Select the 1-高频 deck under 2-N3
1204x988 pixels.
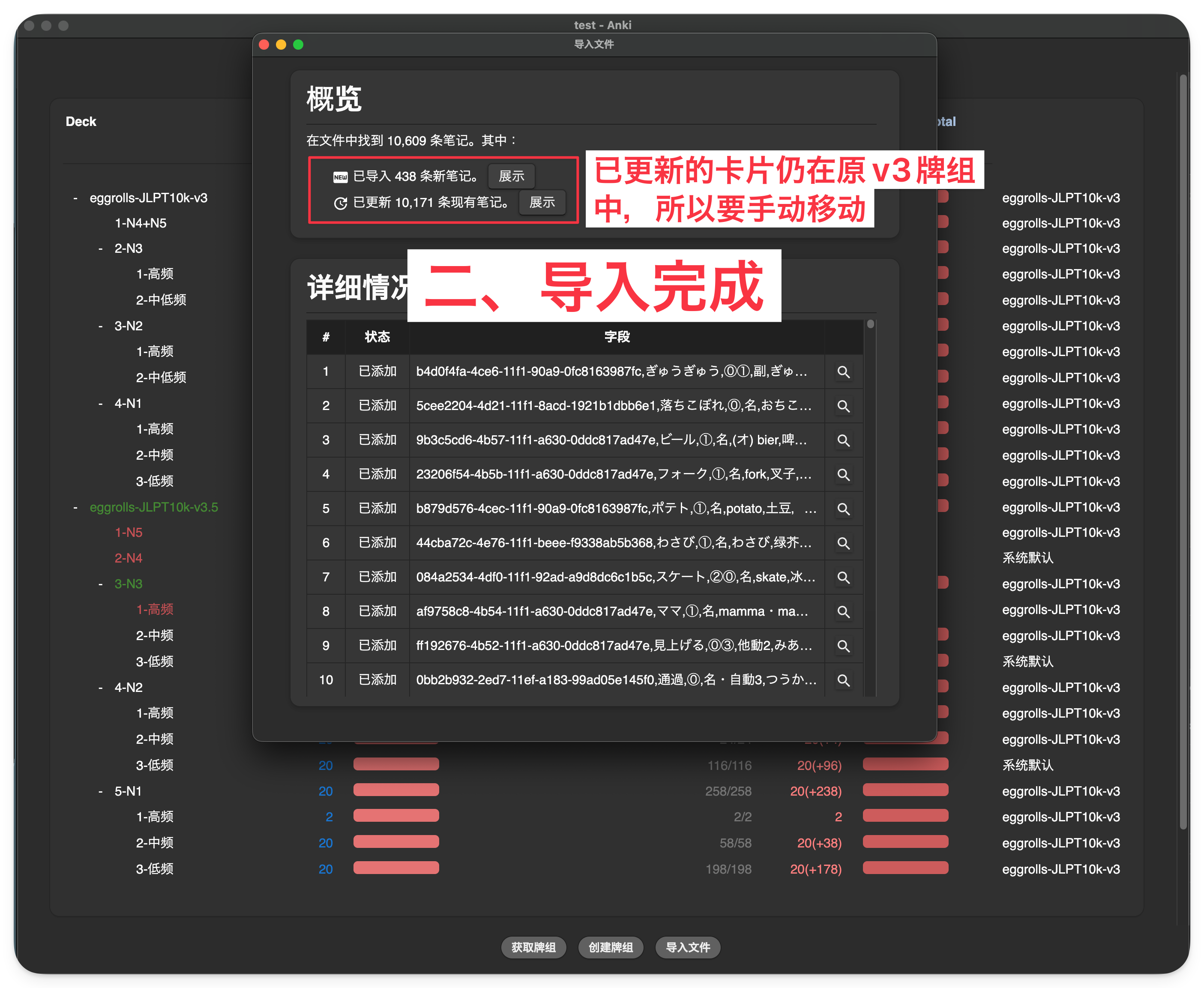pos(155,274)
